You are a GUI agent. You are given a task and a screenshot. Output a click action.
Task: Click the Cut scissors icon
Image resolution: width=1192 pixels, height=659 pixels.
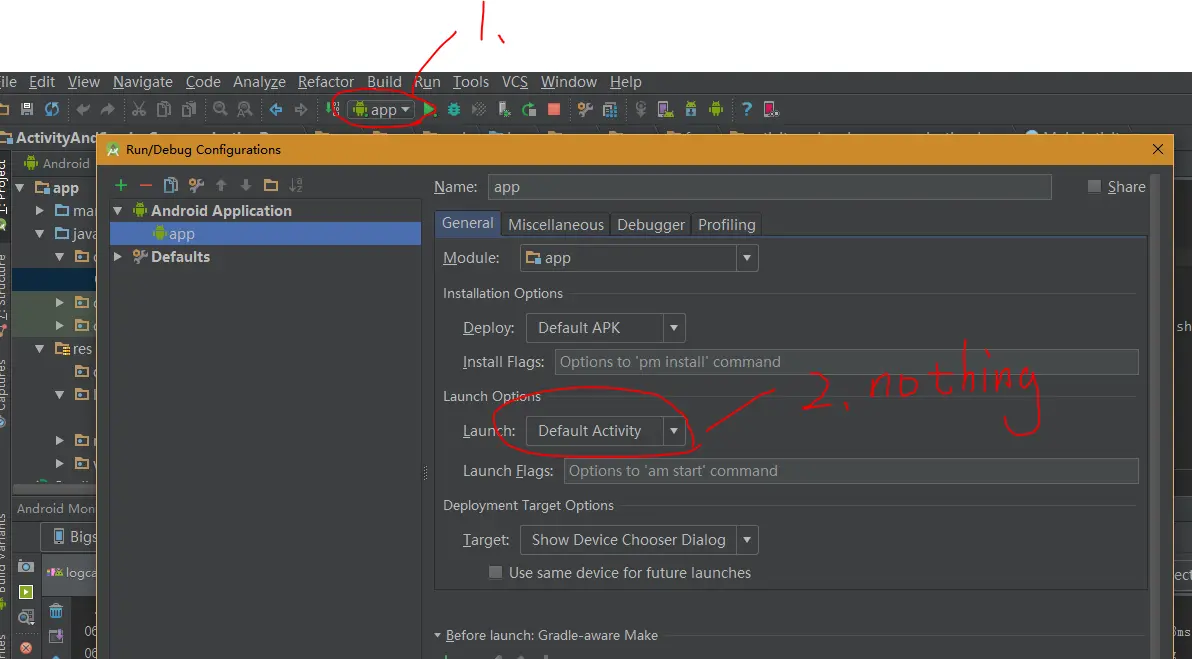[138, 109]
